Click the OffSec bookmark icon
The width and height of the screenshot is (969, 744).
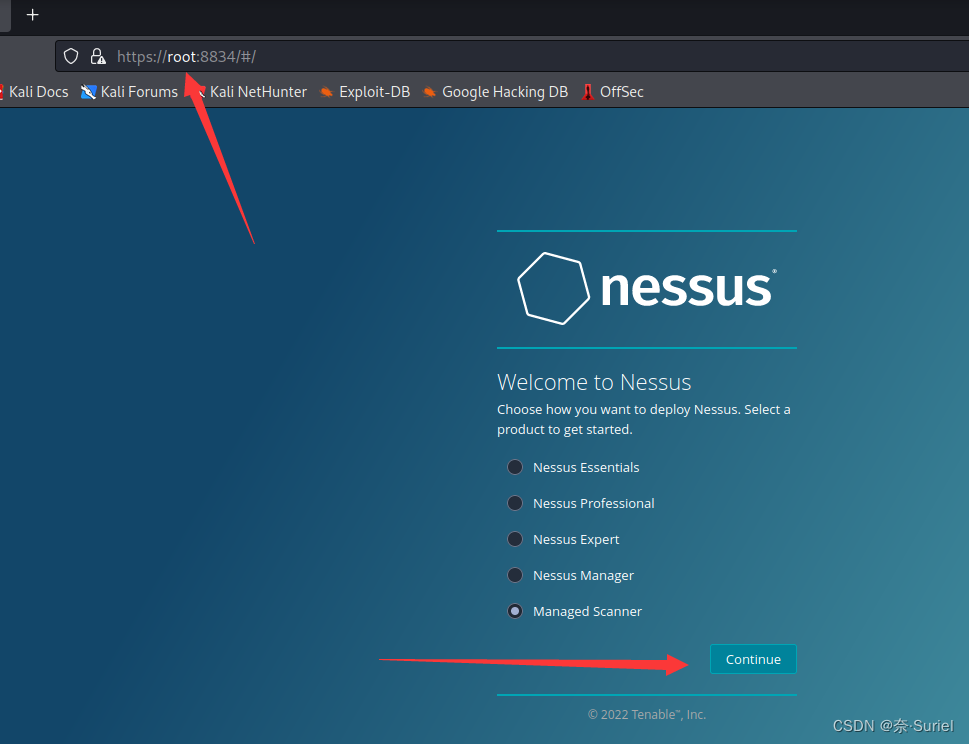coord(588,92)
